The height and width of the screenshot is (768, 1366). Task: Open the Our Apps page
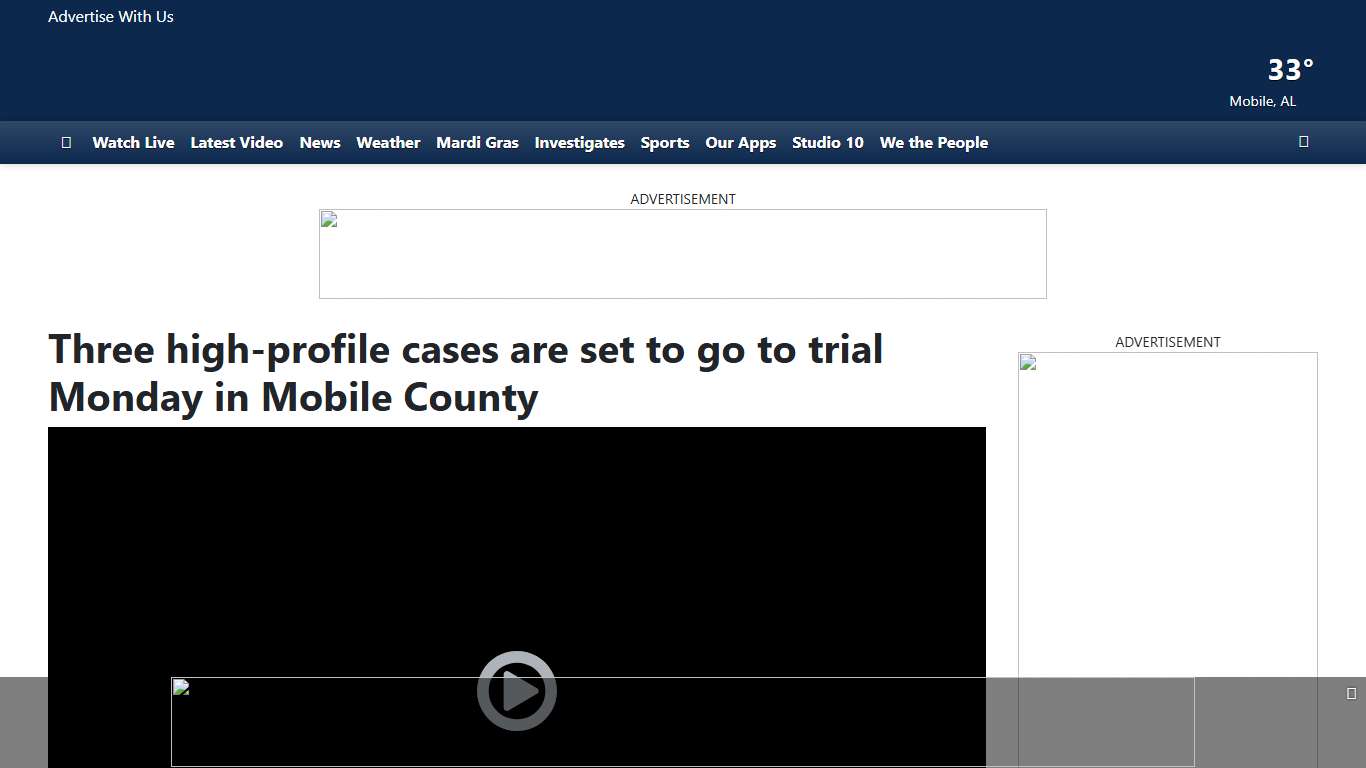click(x=740, y=142)
